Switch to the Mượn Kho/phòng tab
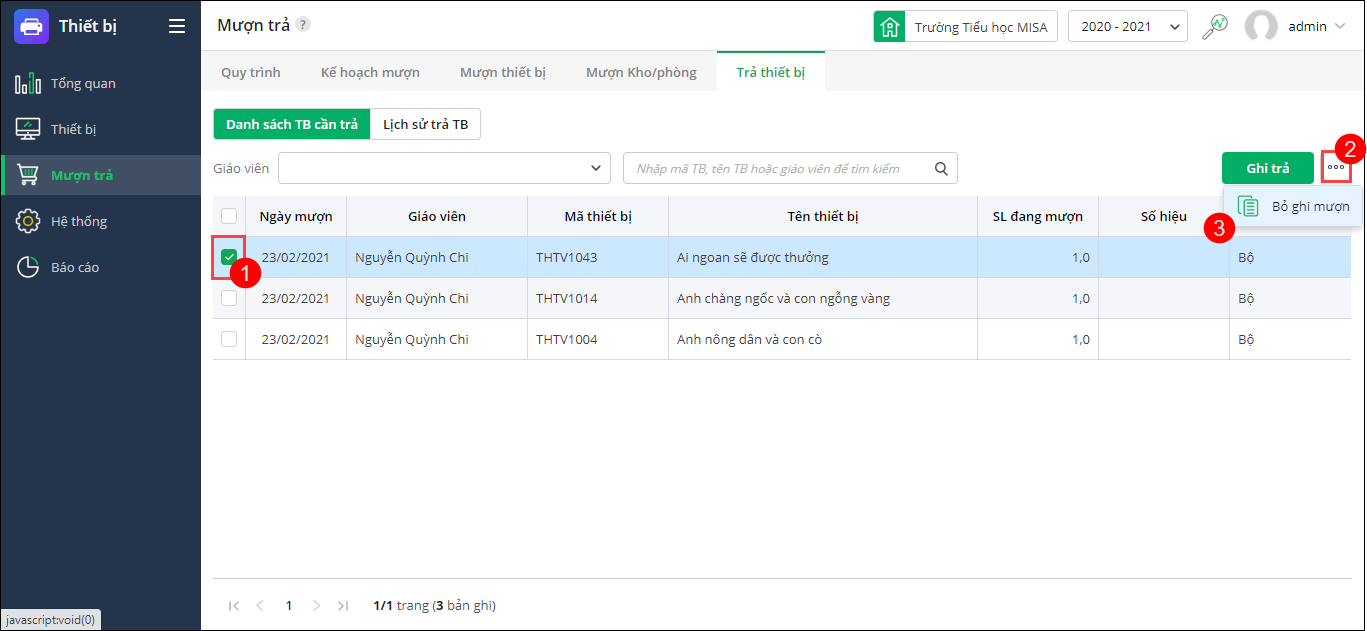 [x=641, y=72]
